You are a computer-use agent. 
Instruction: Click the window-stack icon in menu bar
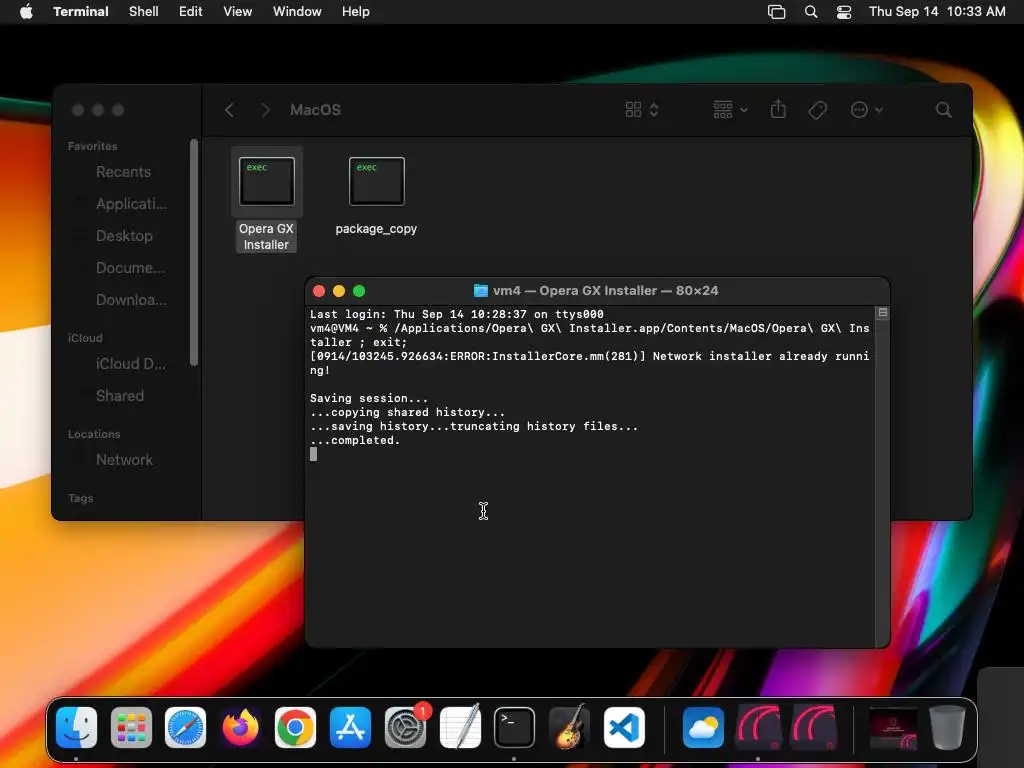coord(776,12)
